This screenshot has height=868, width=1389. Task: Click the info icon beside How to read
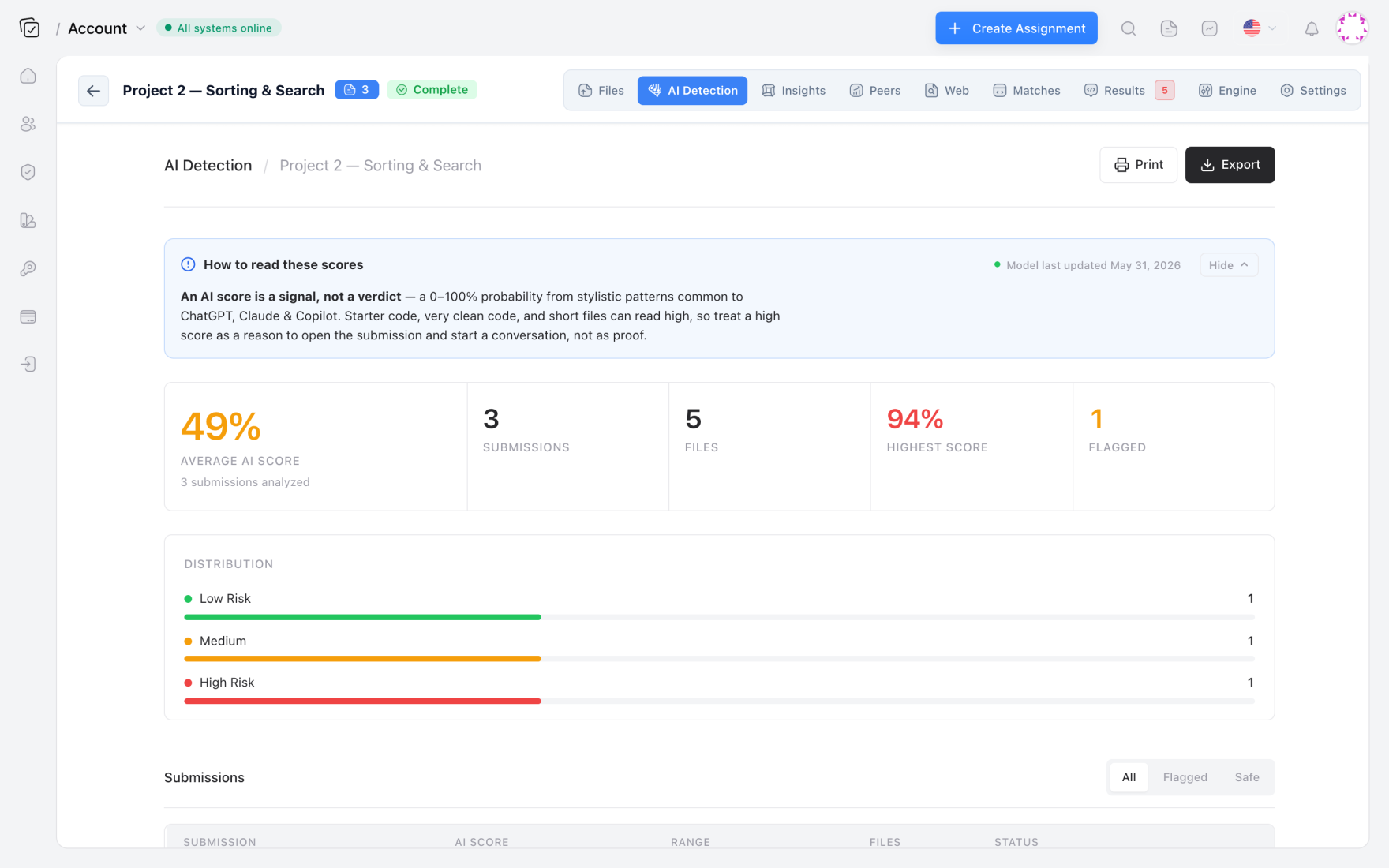click(188, 264)
